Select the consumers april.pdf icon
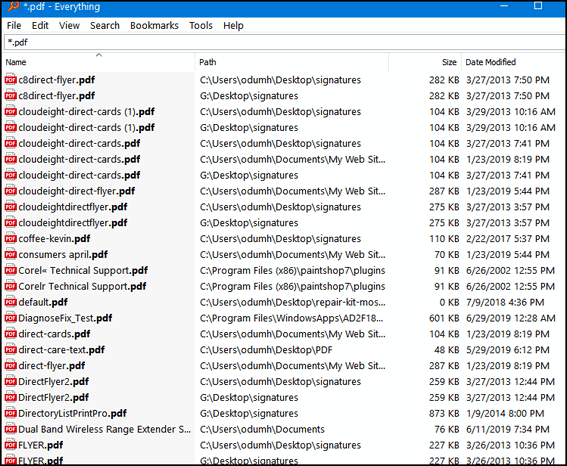Screen dimensions: 567x466 10,255
